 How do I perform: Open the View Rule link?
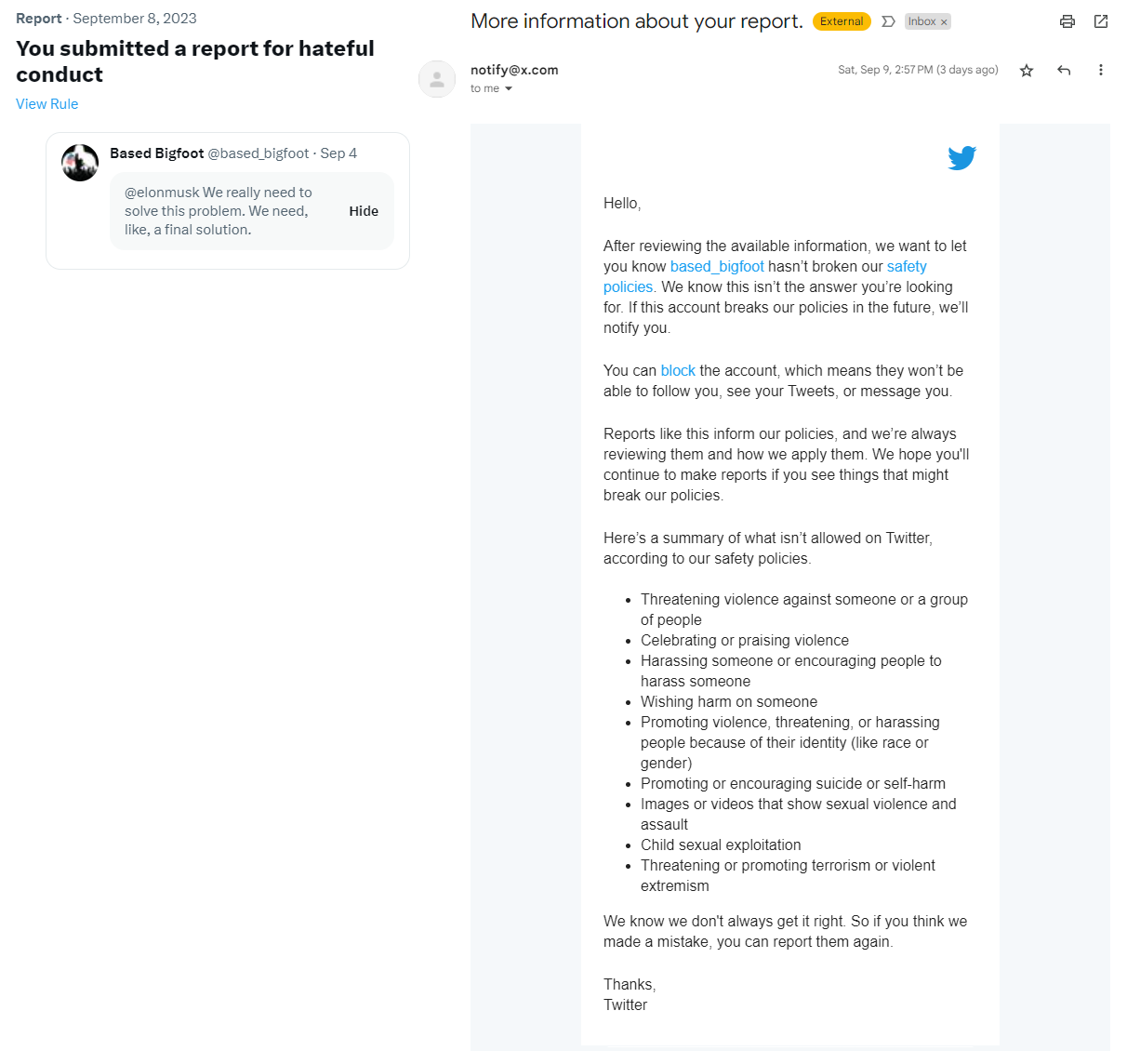point(47,104)
